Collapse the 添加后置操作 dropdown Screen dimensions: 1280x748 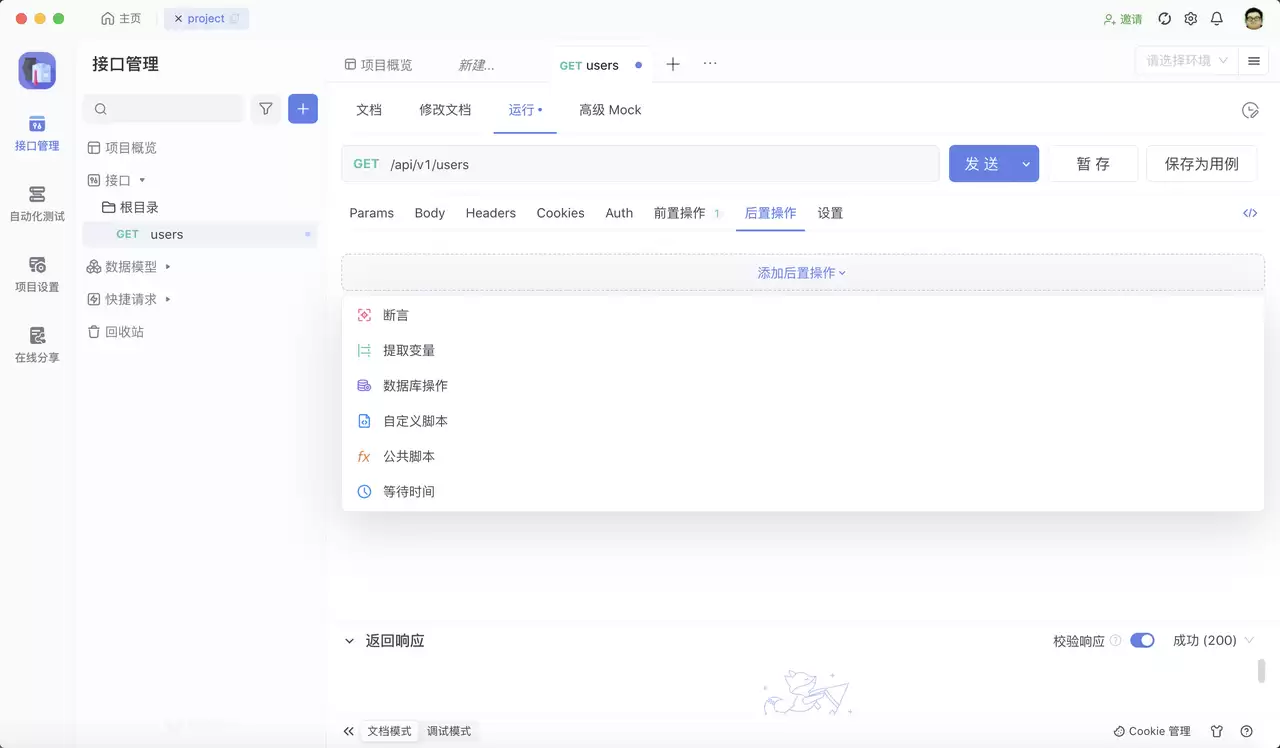pyautogui.click(x=802, y=273)
